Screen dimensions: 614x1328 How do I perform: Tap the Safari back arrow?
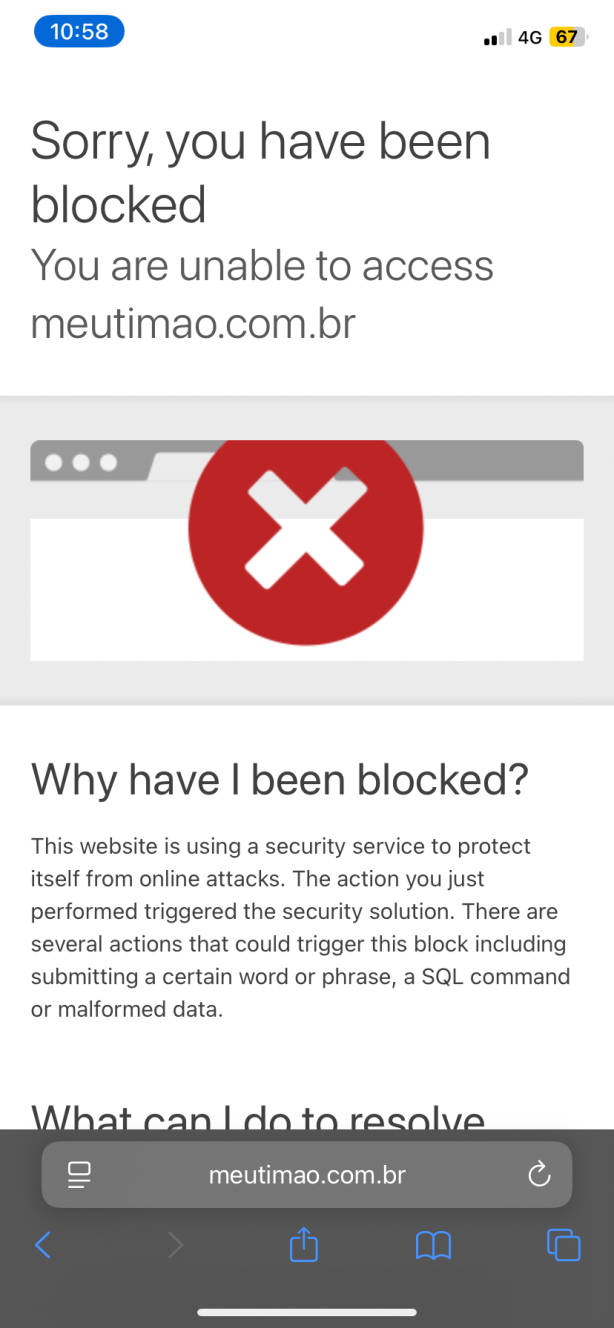[43, 1244]
